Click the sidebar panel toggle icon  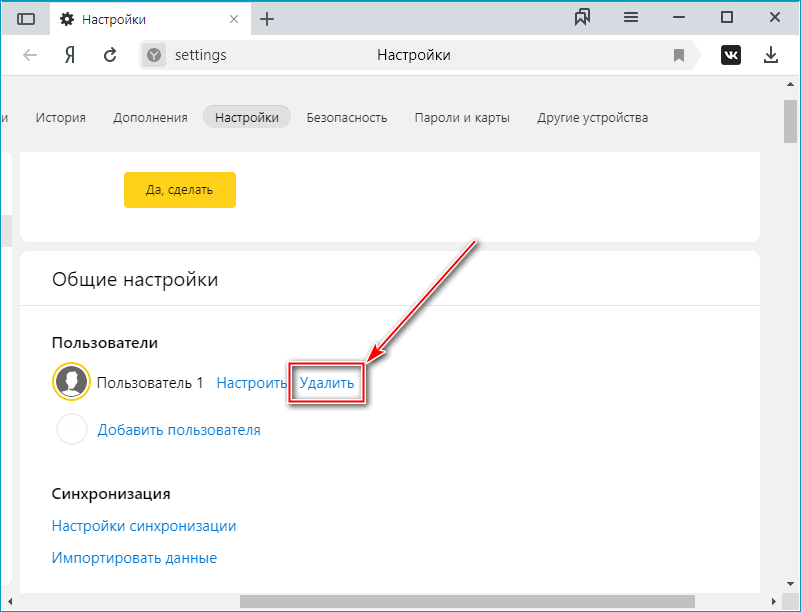tap(27, 19)
